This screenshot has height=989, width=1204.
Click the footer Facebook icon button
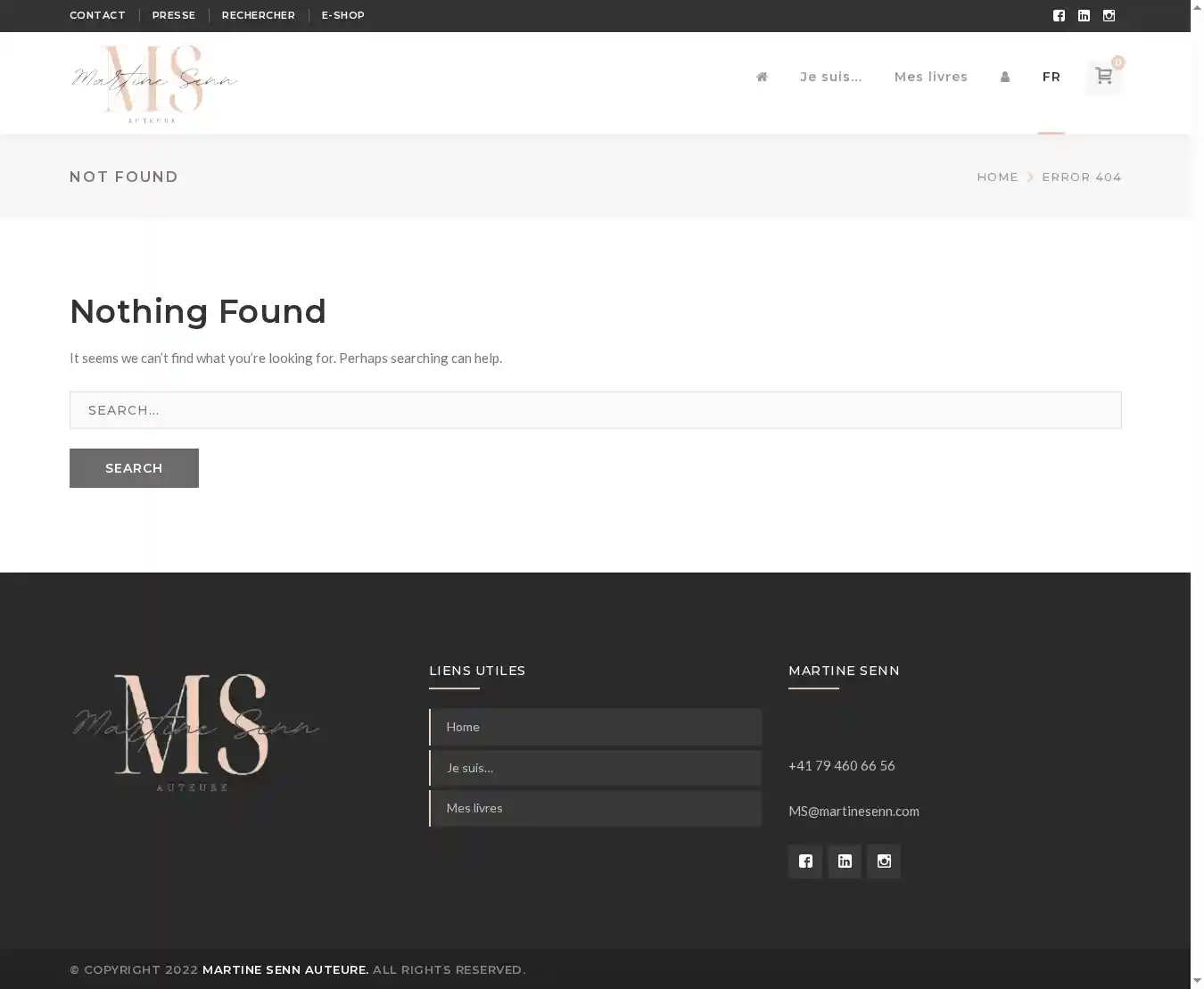[x=805, y=861]
